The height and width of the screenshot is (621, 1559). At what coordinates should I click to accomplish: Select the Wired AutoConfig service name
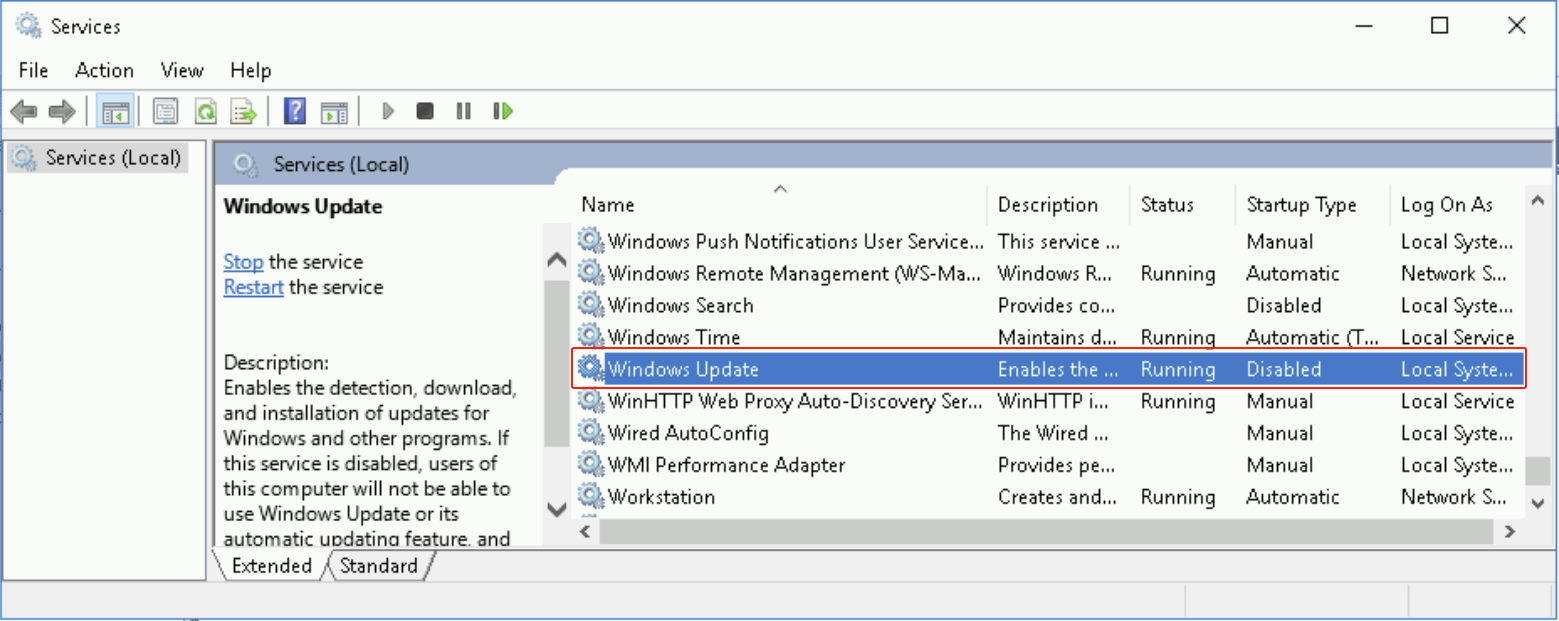[688, 433]
